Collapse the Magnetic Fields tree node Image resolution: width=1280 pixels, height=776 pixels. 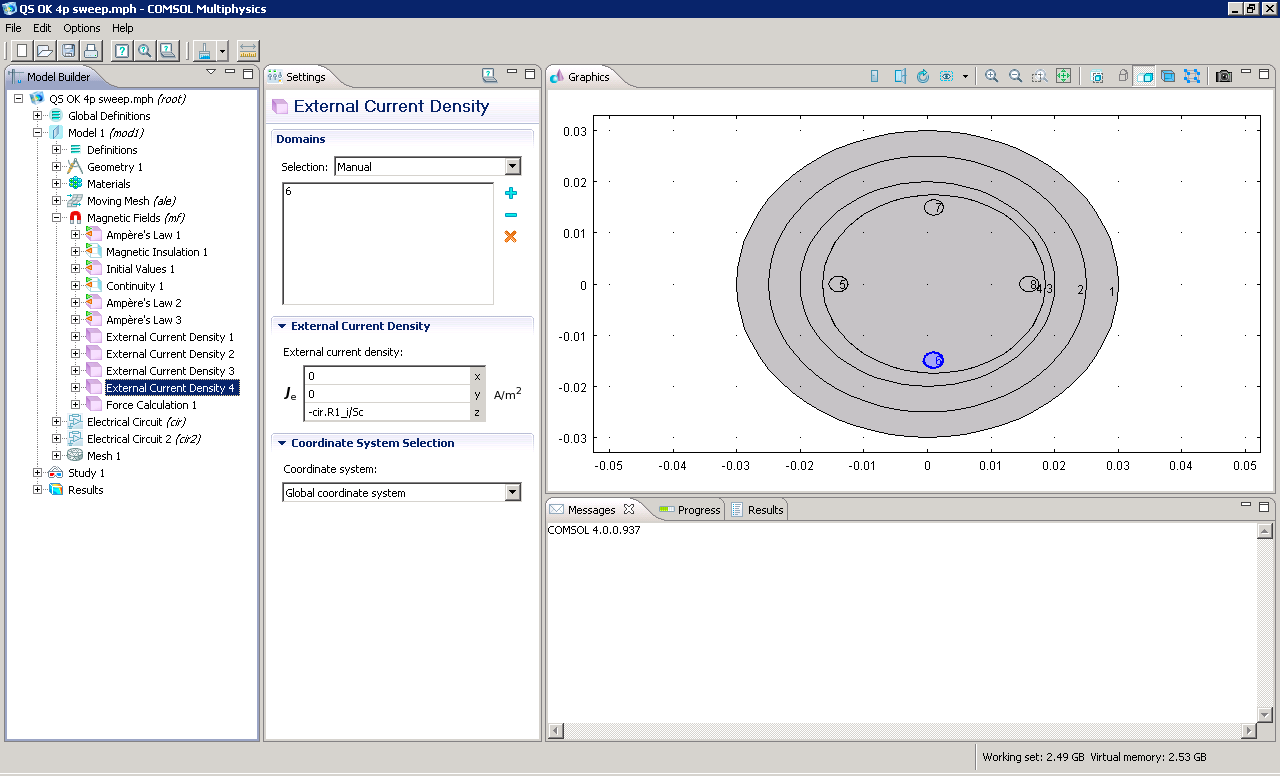57,218
